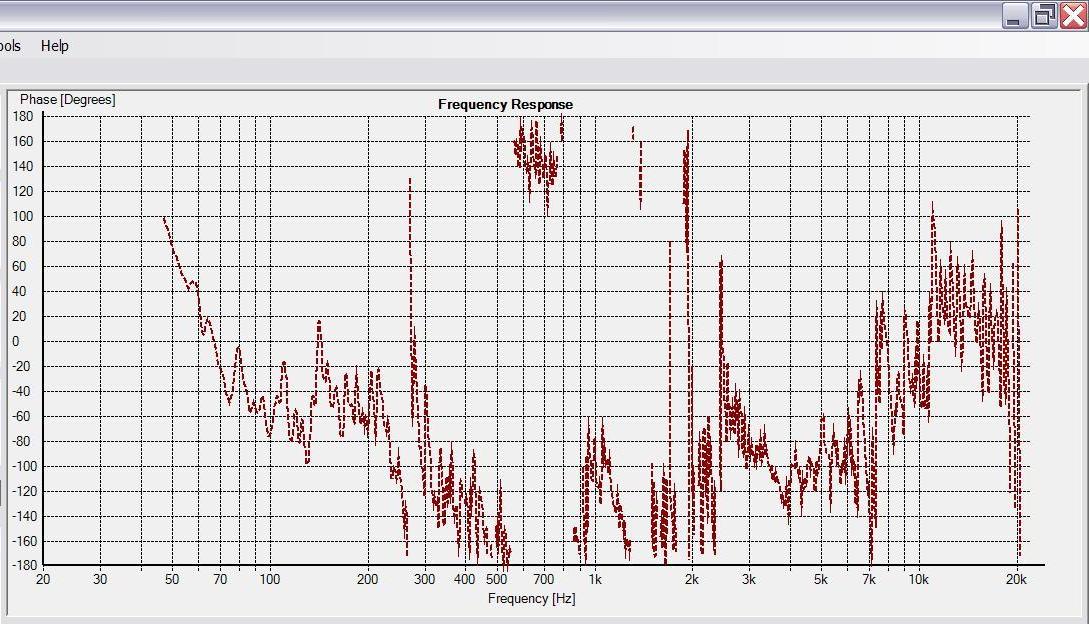Minimize the application window
Screen dimensions: 1089x624
coord(1015,15)
